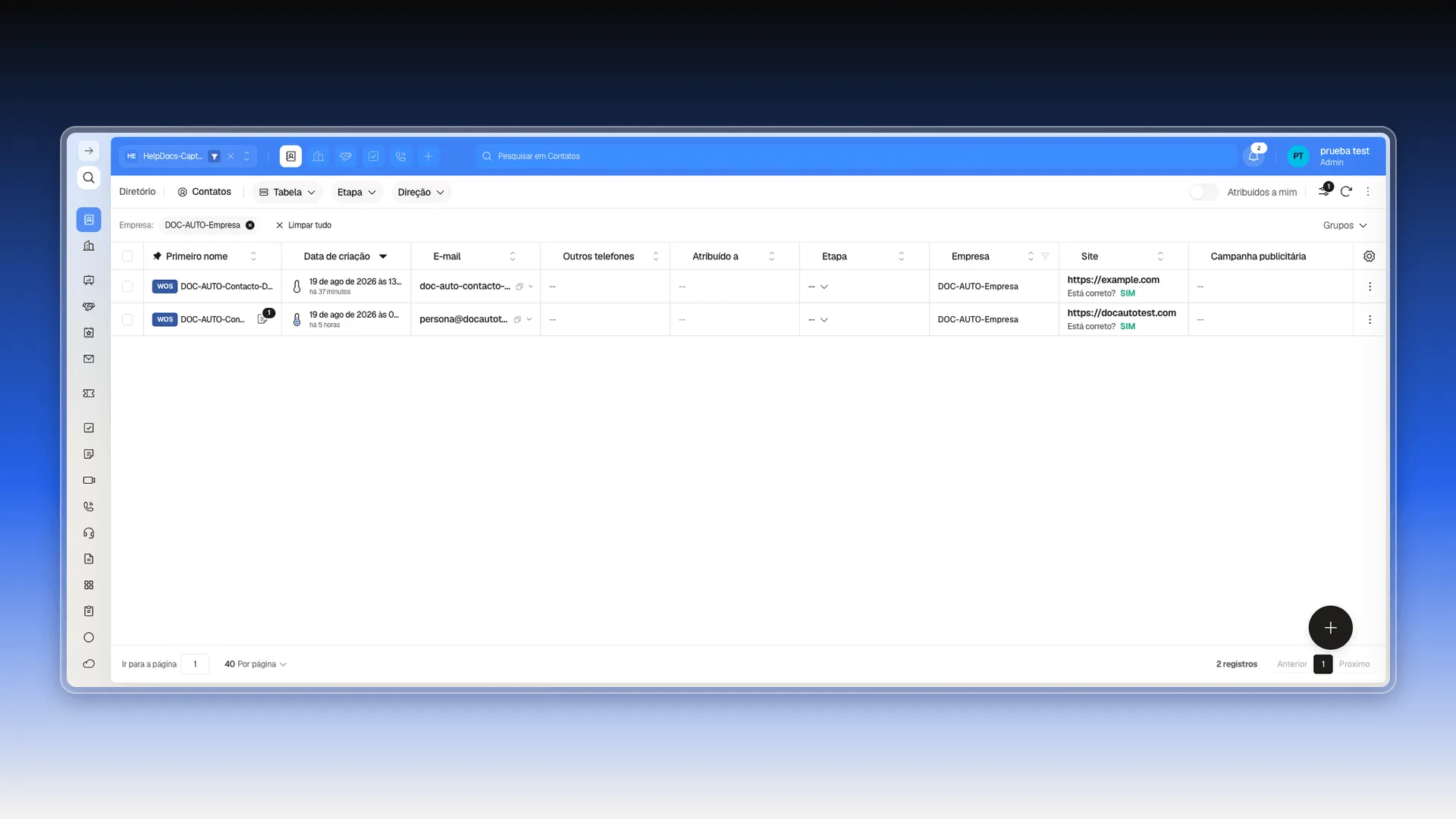Select checkbox for DOC-AUTO-Contacto-D... row

(127, 287)
